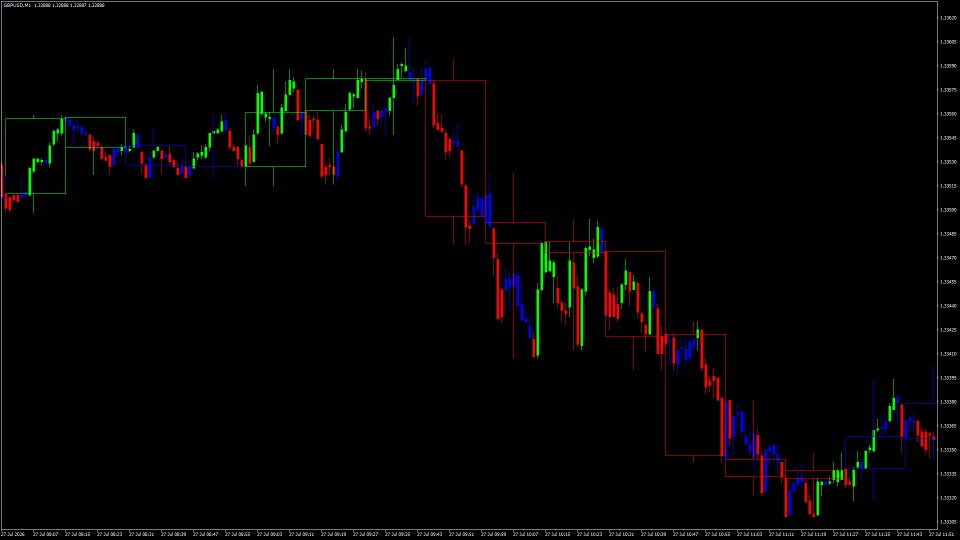The height and width of the screenshot is (540, 960).
Task: Click the 1.33500 price axis label
Action: pos(948,209)
